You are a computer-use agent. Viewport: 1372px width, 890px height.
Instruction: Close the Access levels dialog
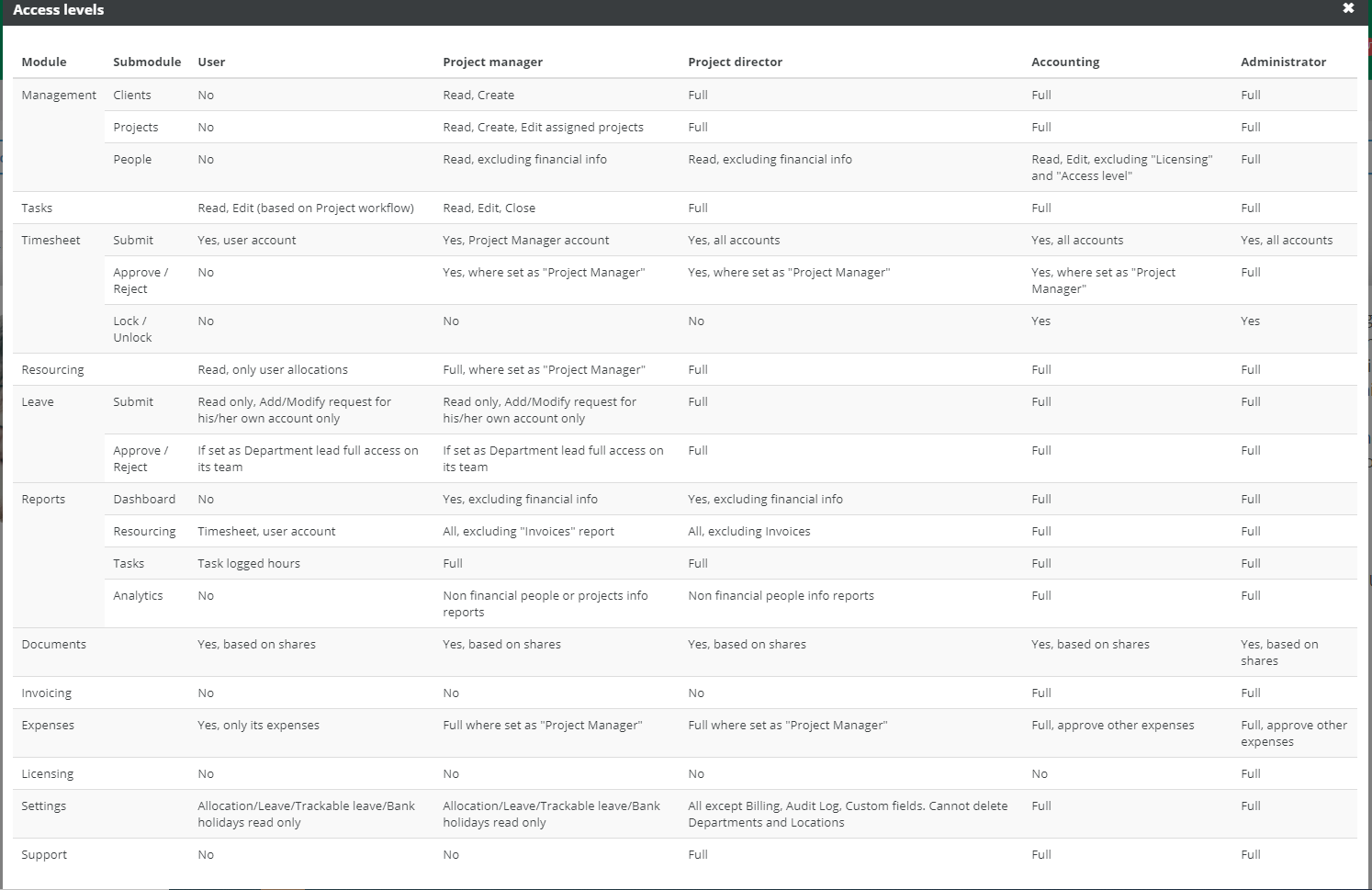pyautogui.click(x=1347, y=8)
